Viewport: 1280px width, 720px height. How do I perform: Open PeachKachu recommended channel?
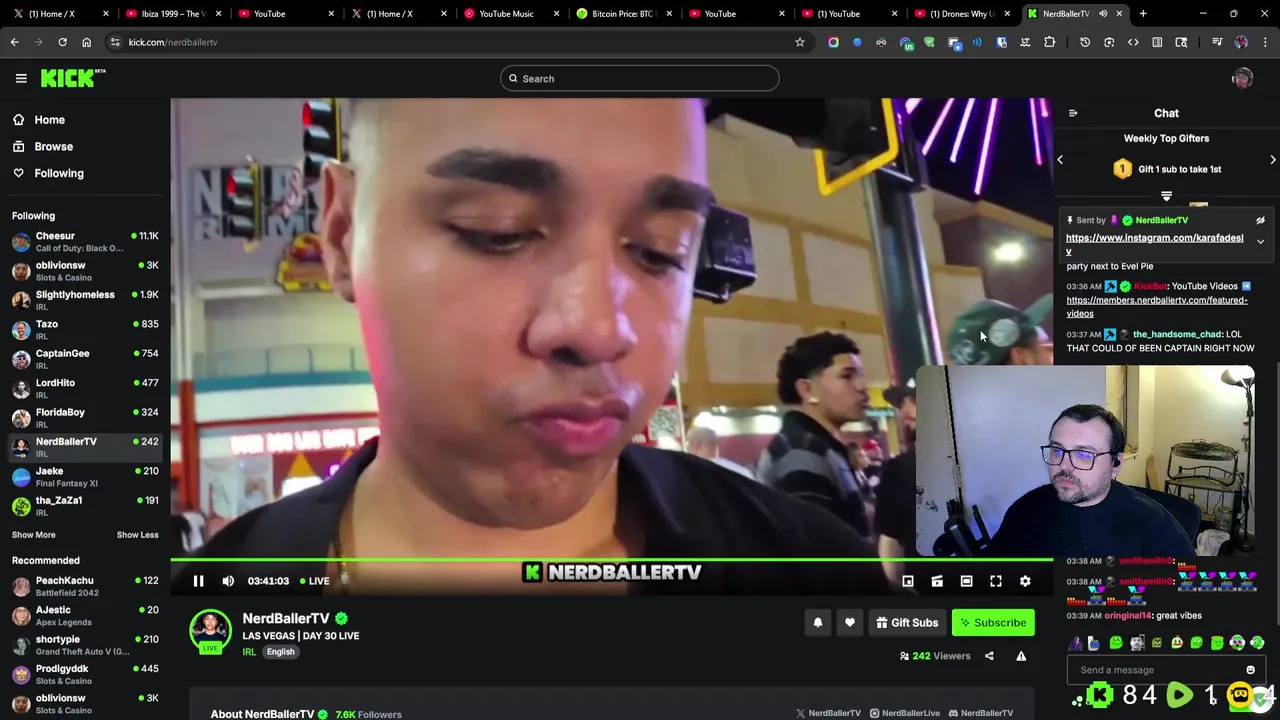[84, 587]
